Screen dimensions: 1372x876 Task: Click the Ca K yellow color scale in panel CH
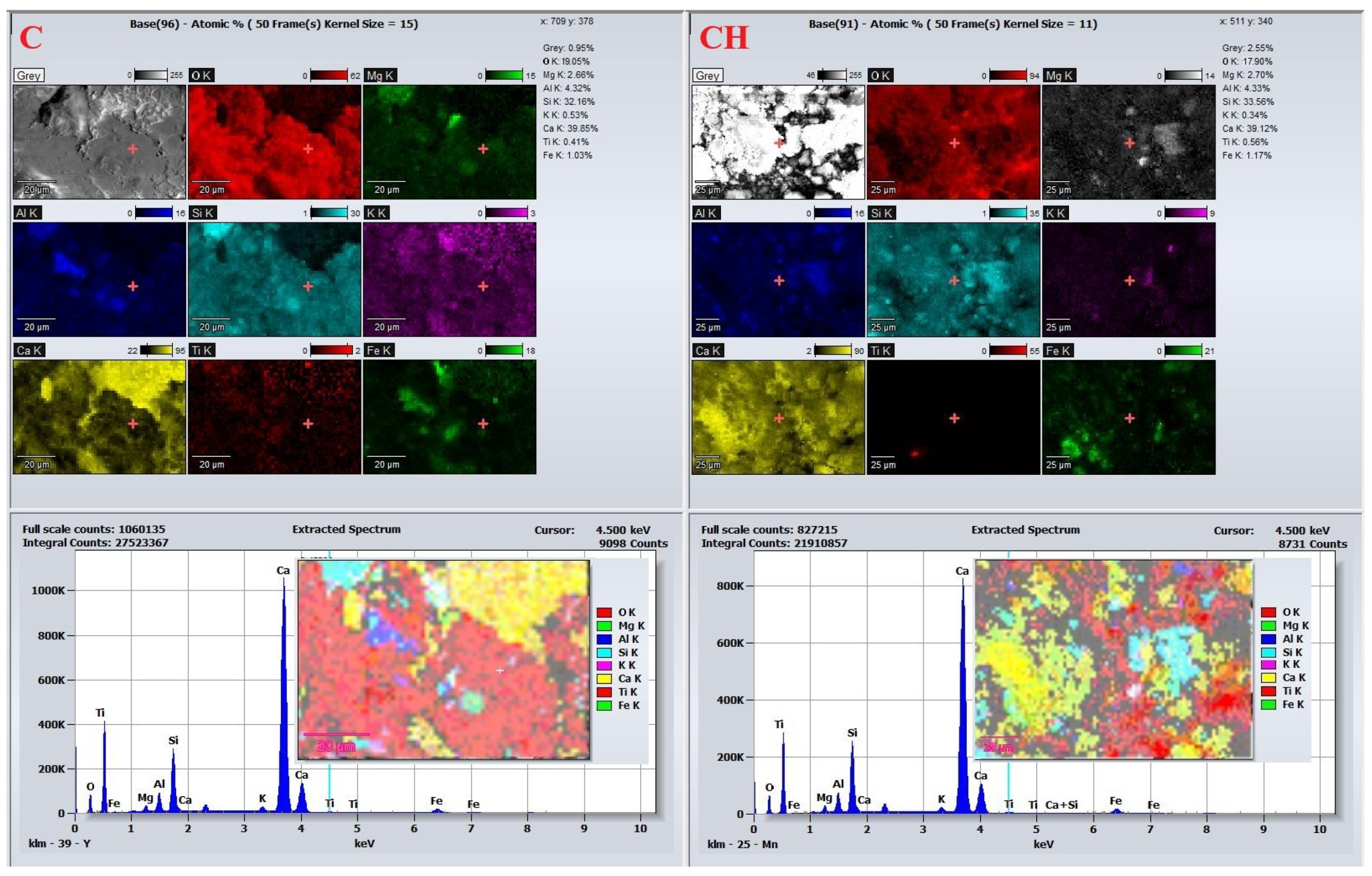click(833, 351)
